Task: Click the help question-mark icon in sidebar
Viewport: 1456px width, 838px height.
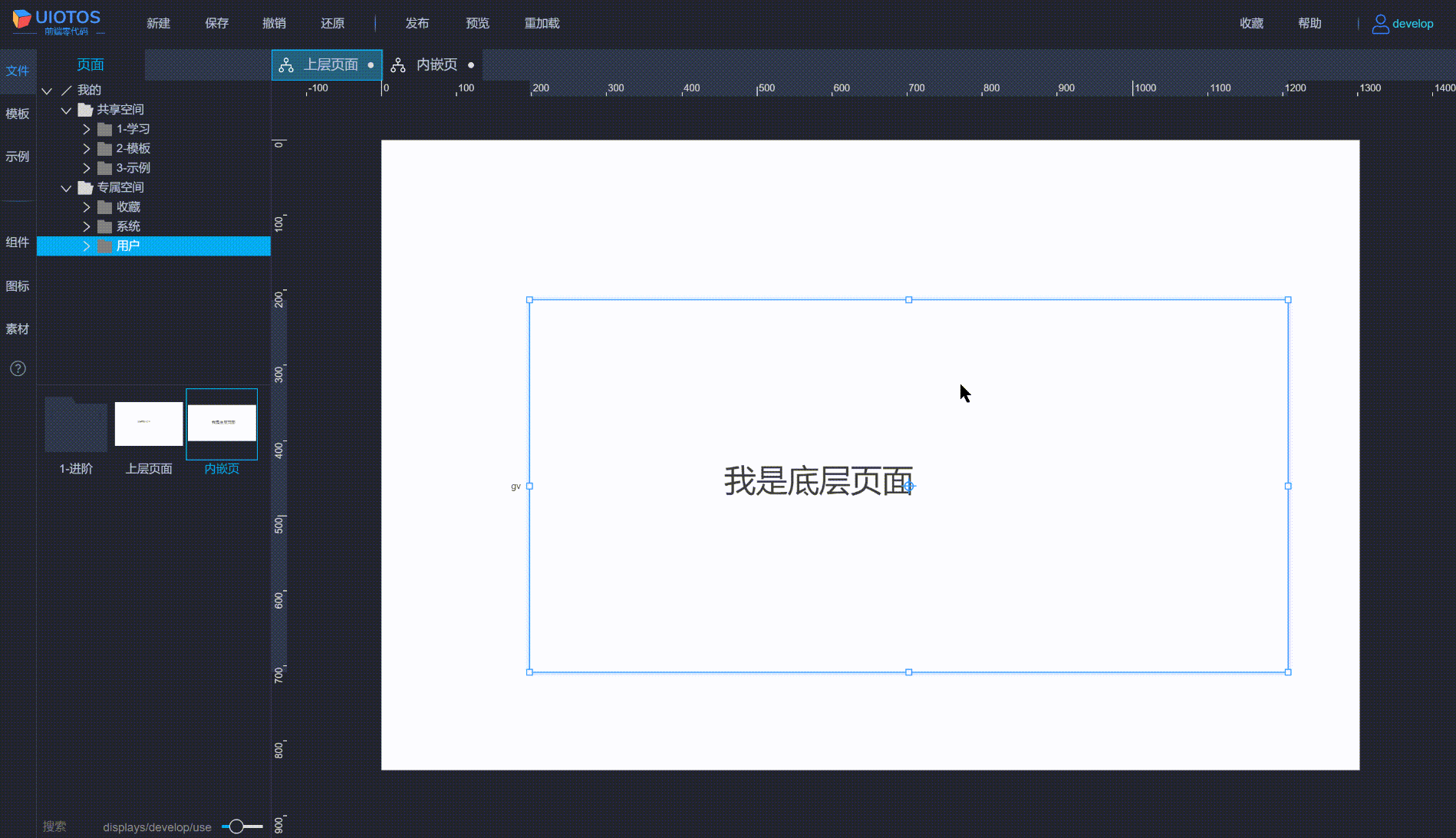Action: [x=18, y=369]
